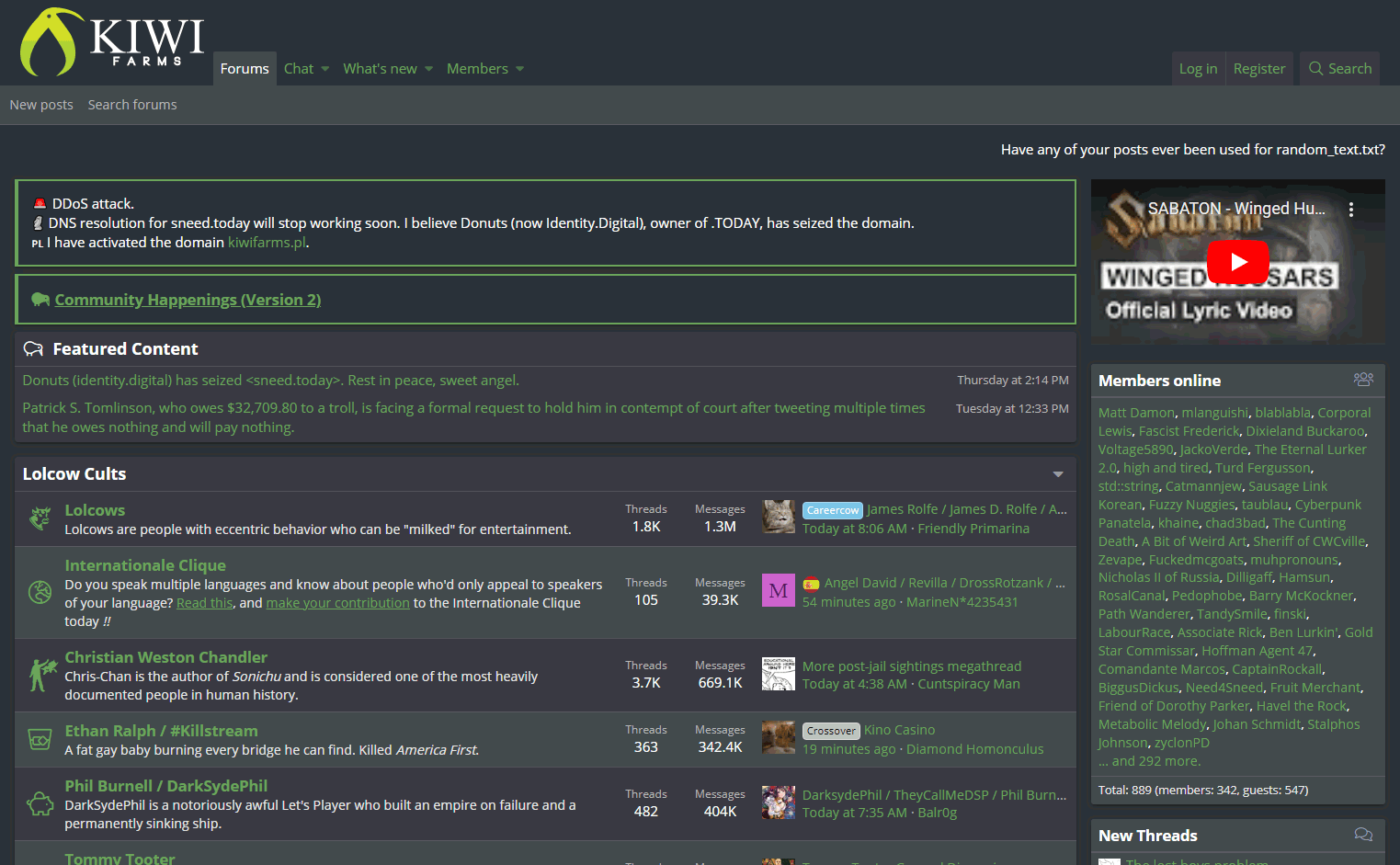Click the random_text.txt notice text
Image resolution: width=1400 pixels, height=865 pixels.
click(x=1192, y=150)
